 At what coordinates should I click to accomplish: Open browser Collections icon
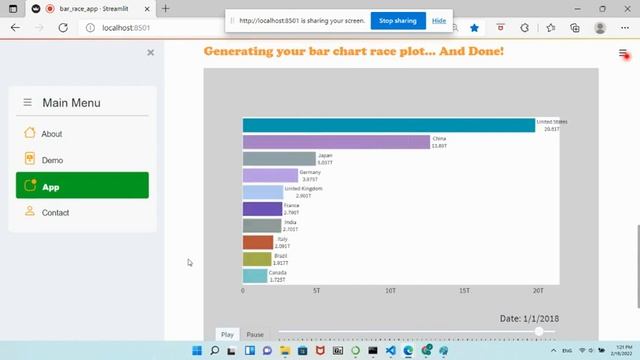(575, 28)
